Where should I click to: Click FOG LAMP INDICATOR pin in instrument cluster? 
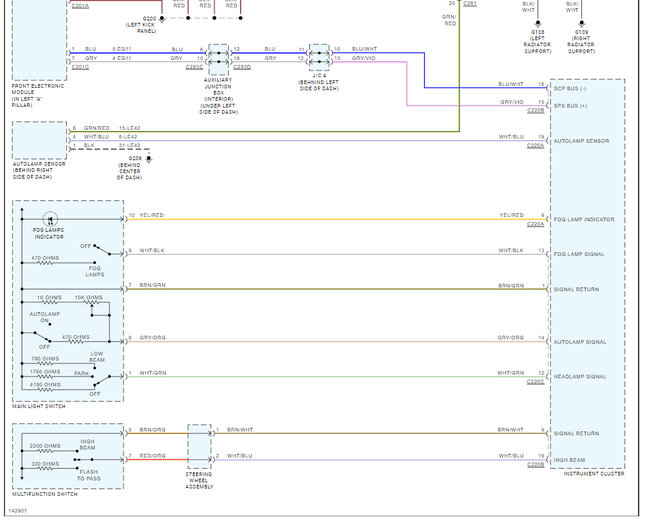[x=584, y=219]
